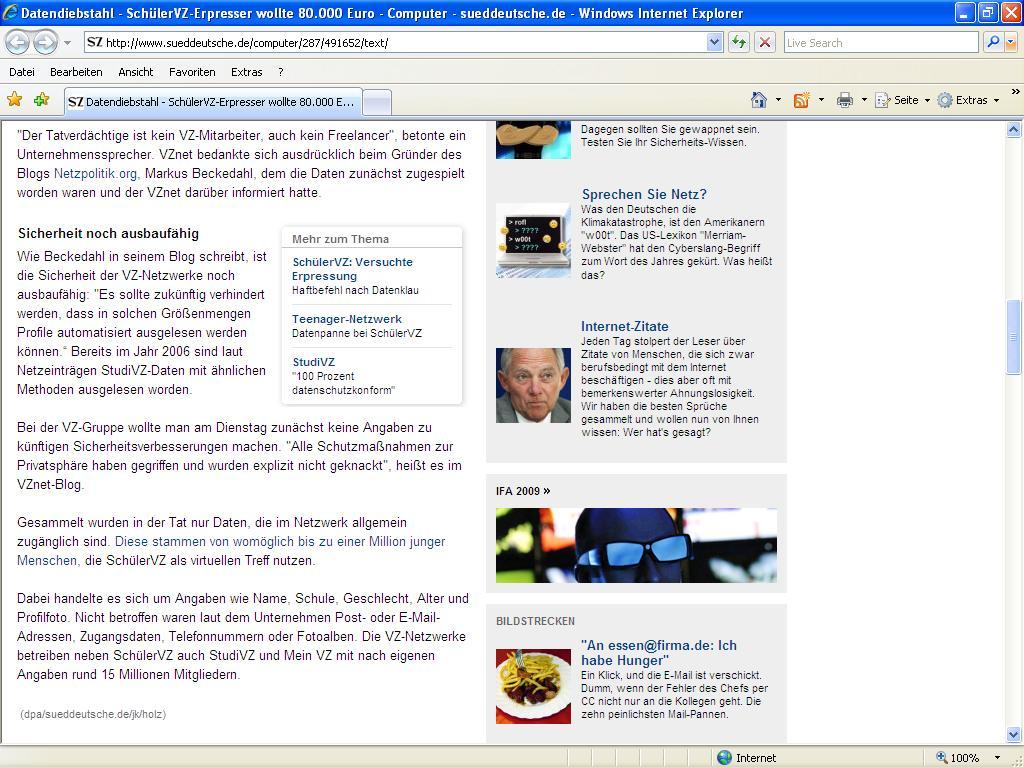The width and height of the screenshot is (1024, 768).
Task: Click the Add to Favorites icon
Action: pyautogui.click(x=41, y=100)
